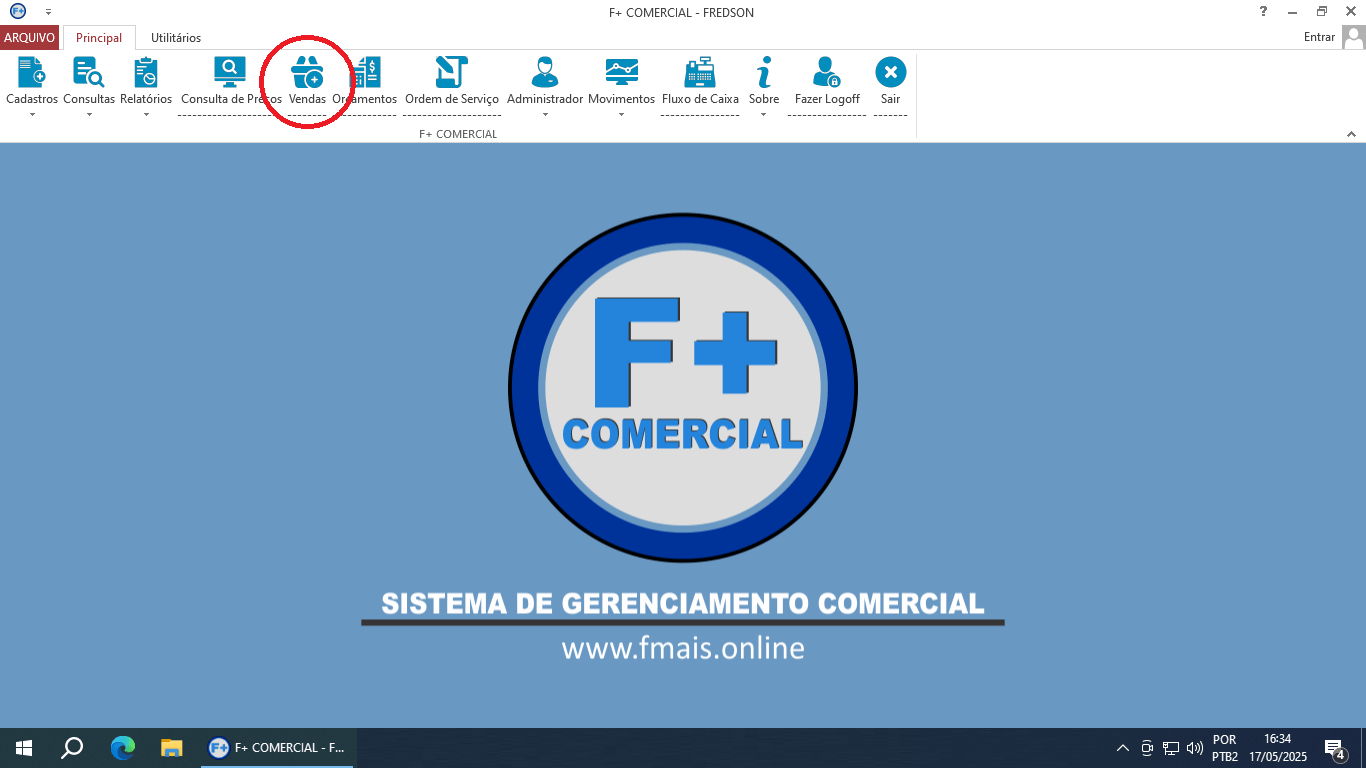Open the ARQUIVO menu
This screenshot has width=1366, height=768.
[29, 38]
